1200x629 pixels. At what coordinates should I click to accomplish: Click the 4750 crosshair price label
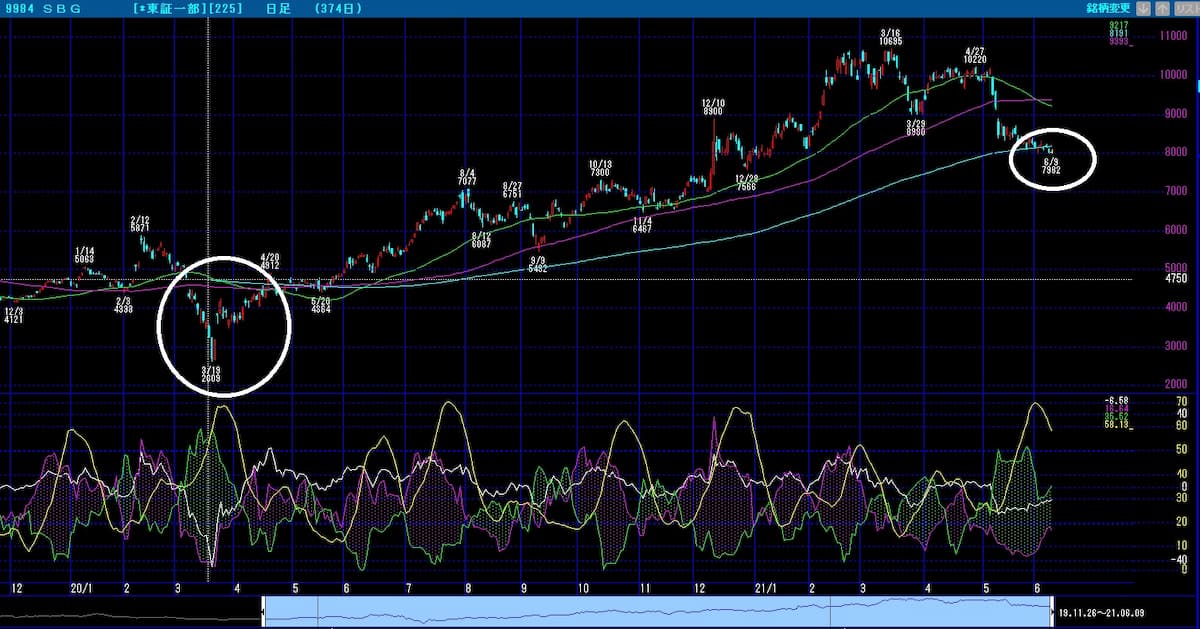tap(1148, 281)
